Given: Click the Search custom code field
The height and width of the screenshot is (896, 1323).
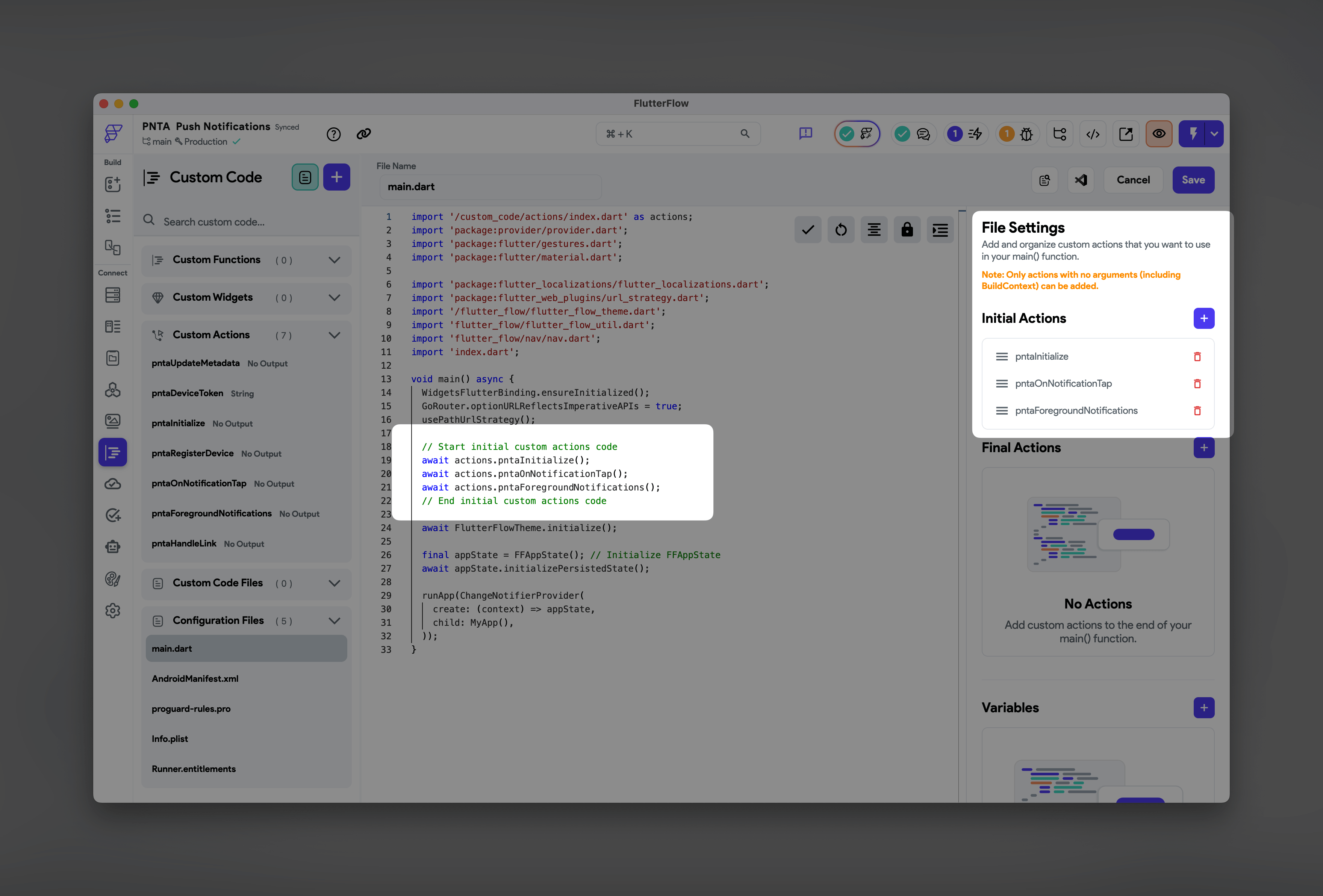Looking at the screenshot, I should coord(247,221).
